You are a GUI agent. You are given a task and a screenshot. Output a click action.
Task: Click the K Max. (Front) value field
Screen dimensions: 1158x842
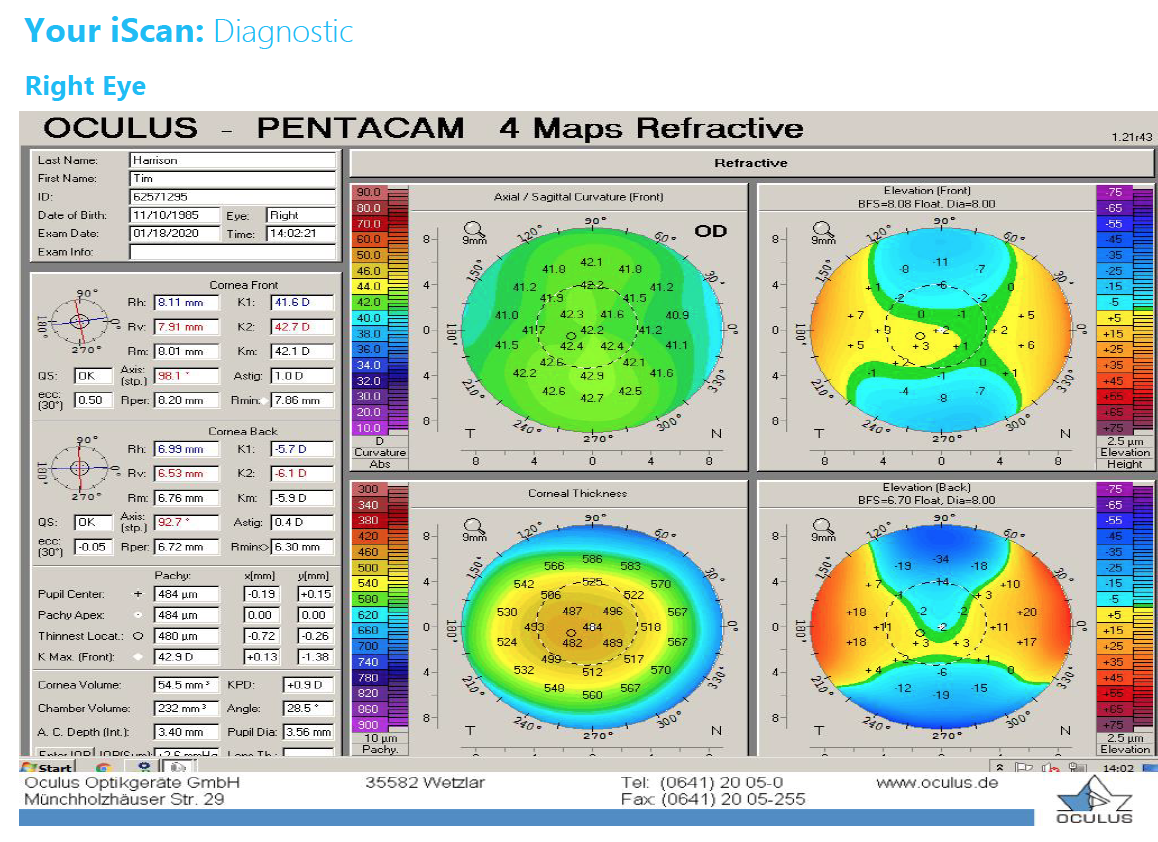pyautogui.click(x=187, y=657)
